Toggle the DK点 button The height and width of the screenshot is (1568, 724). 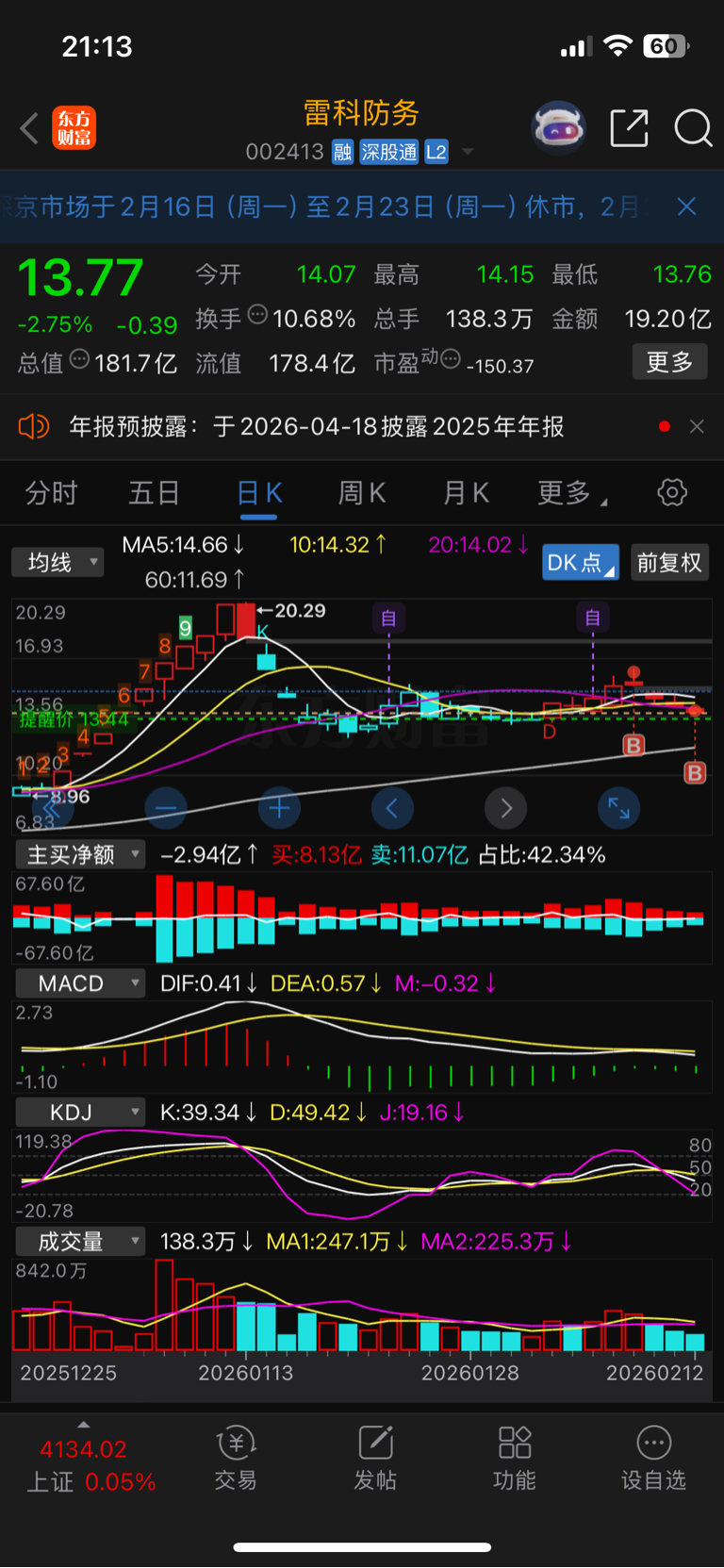[x=581, y=563]
